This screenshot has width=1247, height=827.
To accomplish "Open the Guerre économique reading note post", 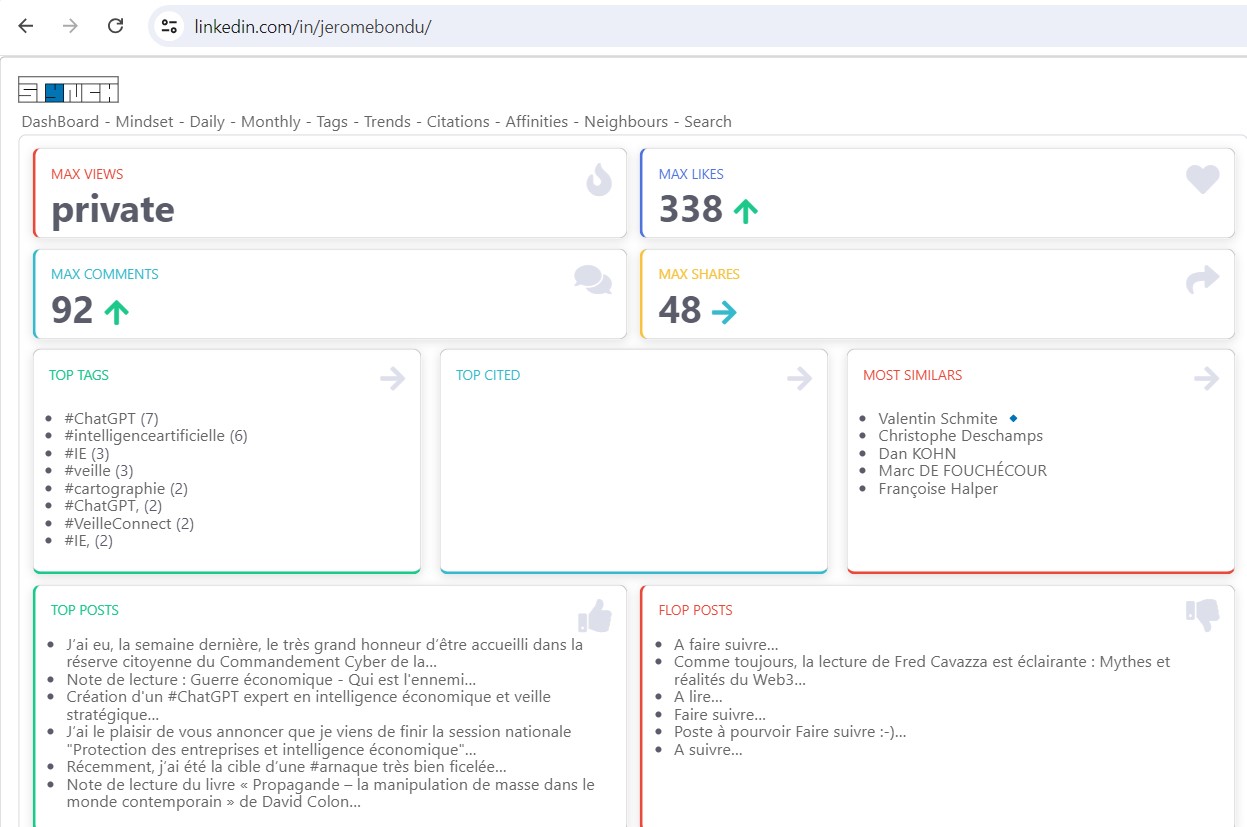I will click(271, 680).
